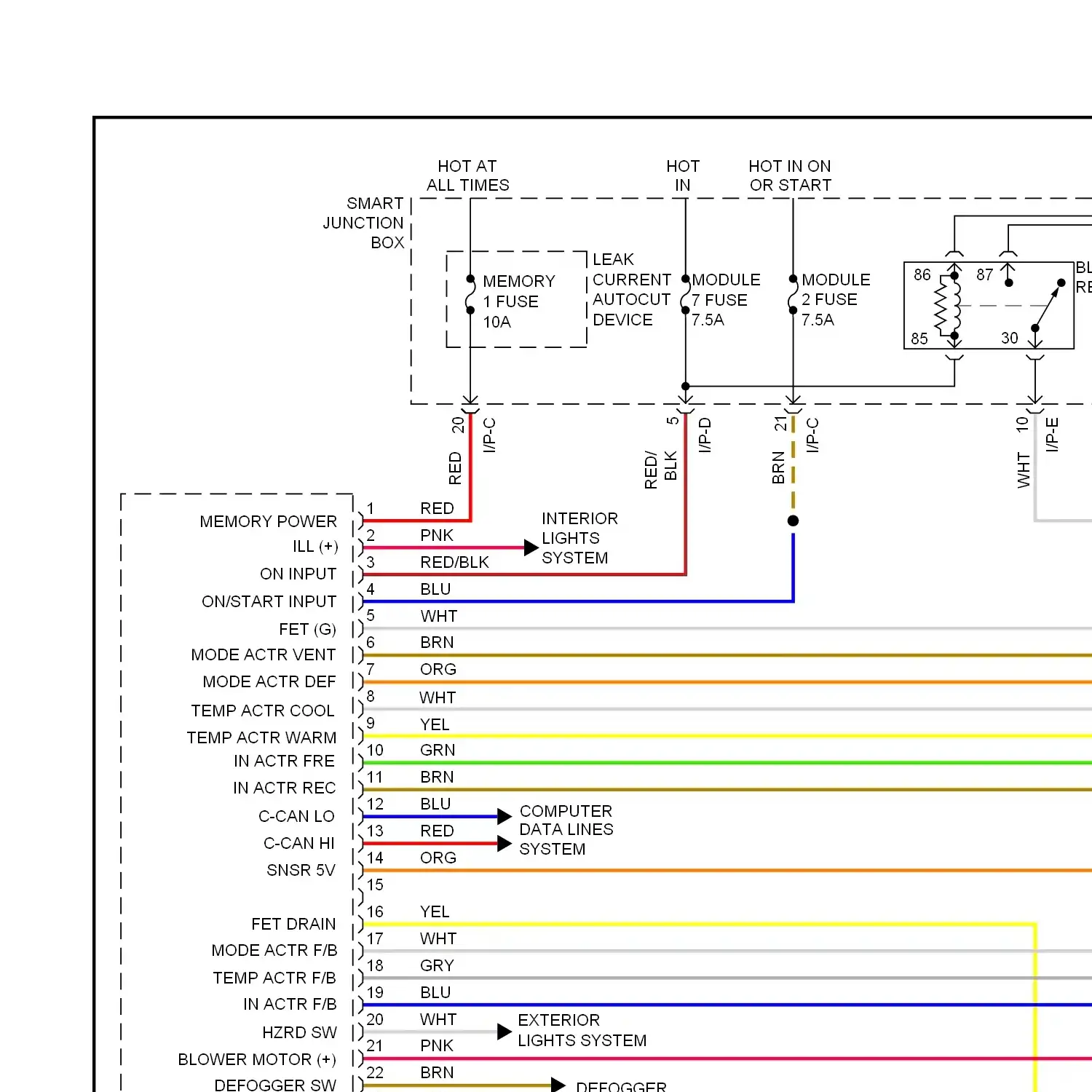This screenshot has width=1092, height=1092.
Task: Click the MEMORY POWER pin label
Action: [x=268, y=521]
